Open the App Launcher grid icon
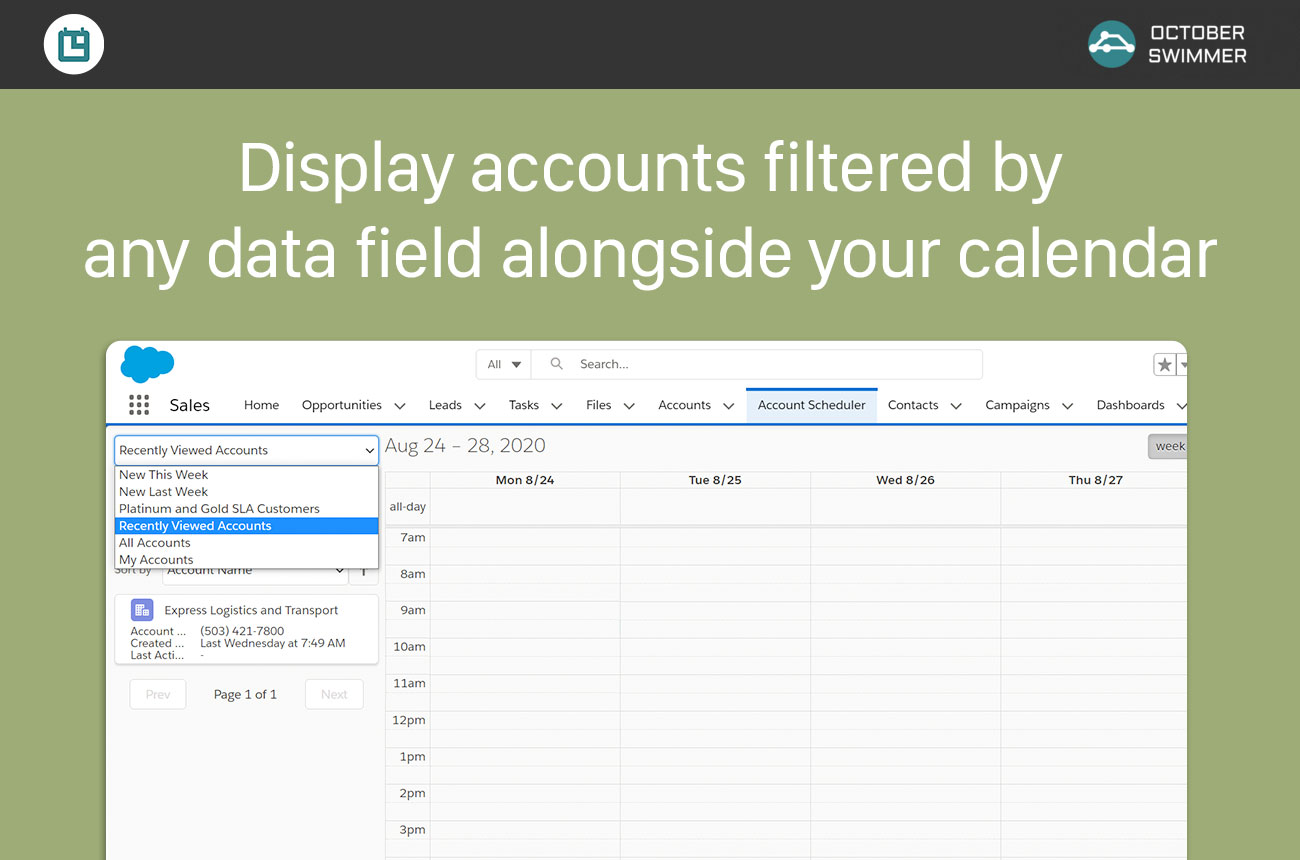Image resolution: width=1300 pixels, height=860 pixels. [x=139, y=405]
